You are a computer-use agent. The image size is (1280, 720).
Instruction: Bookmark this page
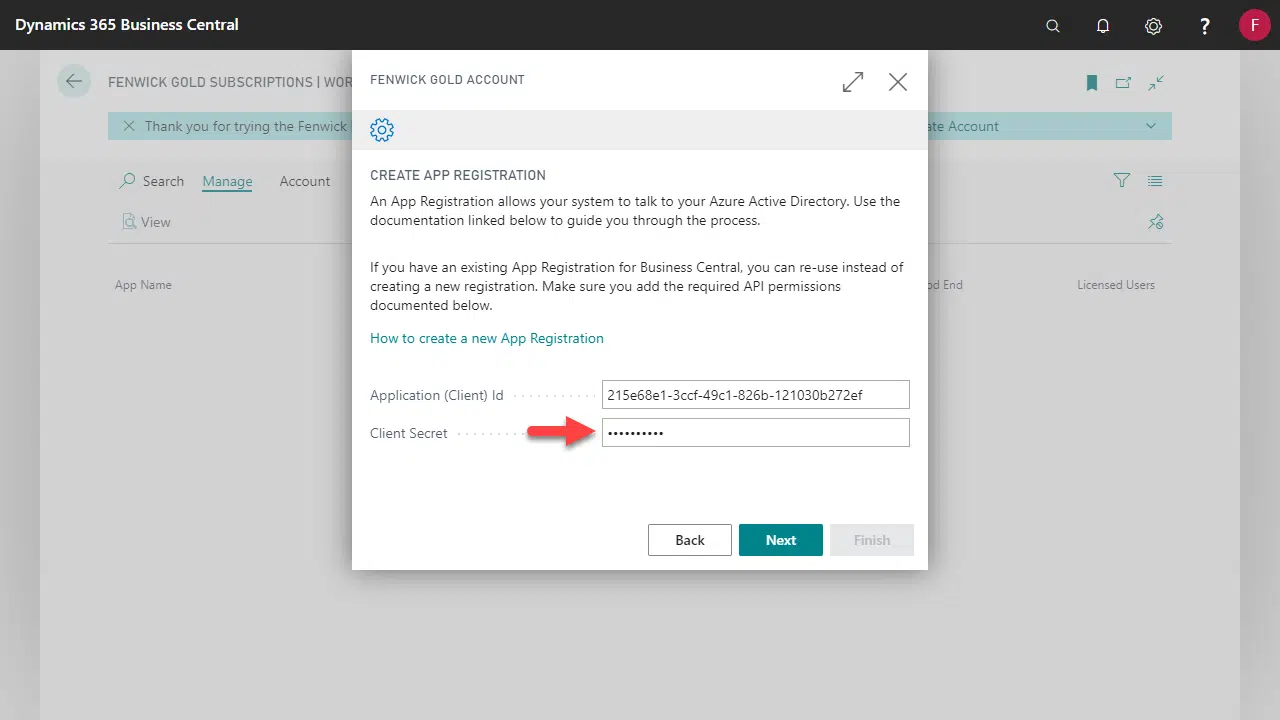(1092, 83)
